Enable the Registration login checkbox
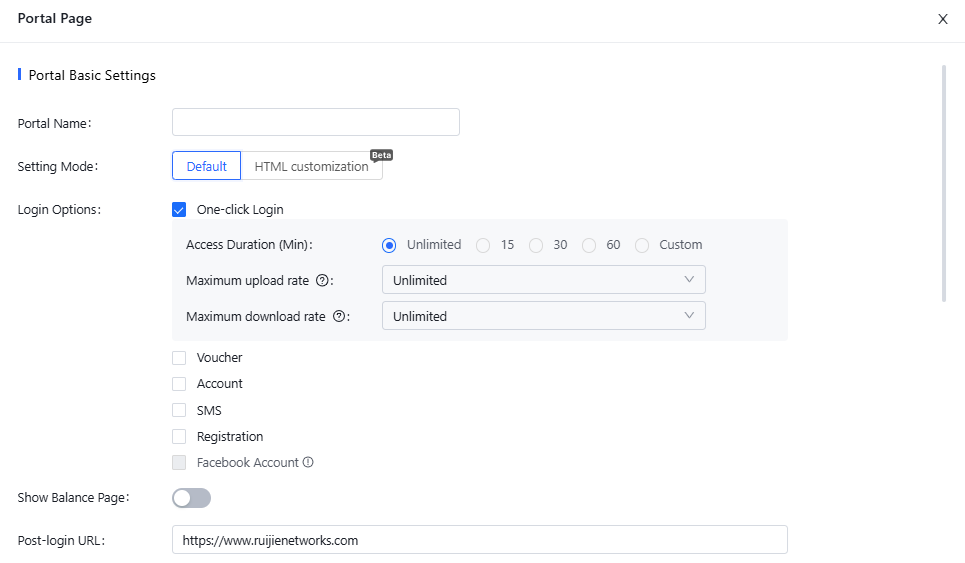 point(179,437)
